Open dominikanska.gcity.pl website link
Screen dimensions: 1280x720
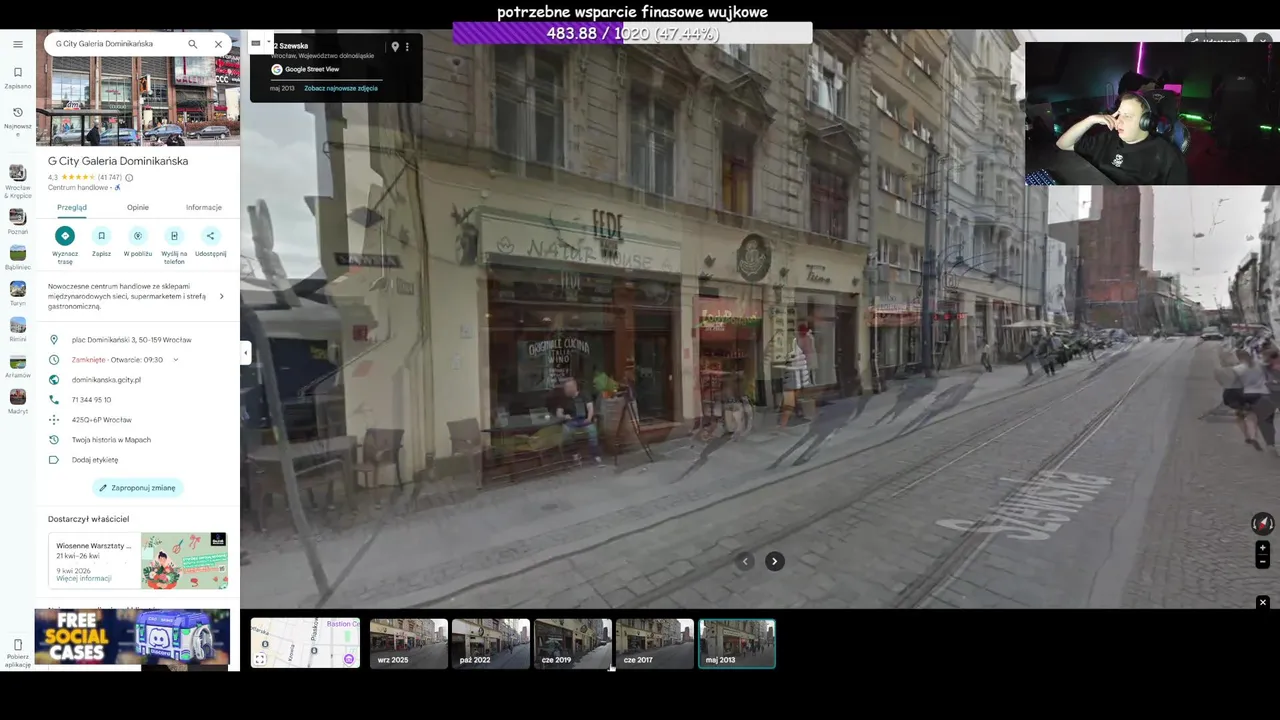[x=106, y=380]
